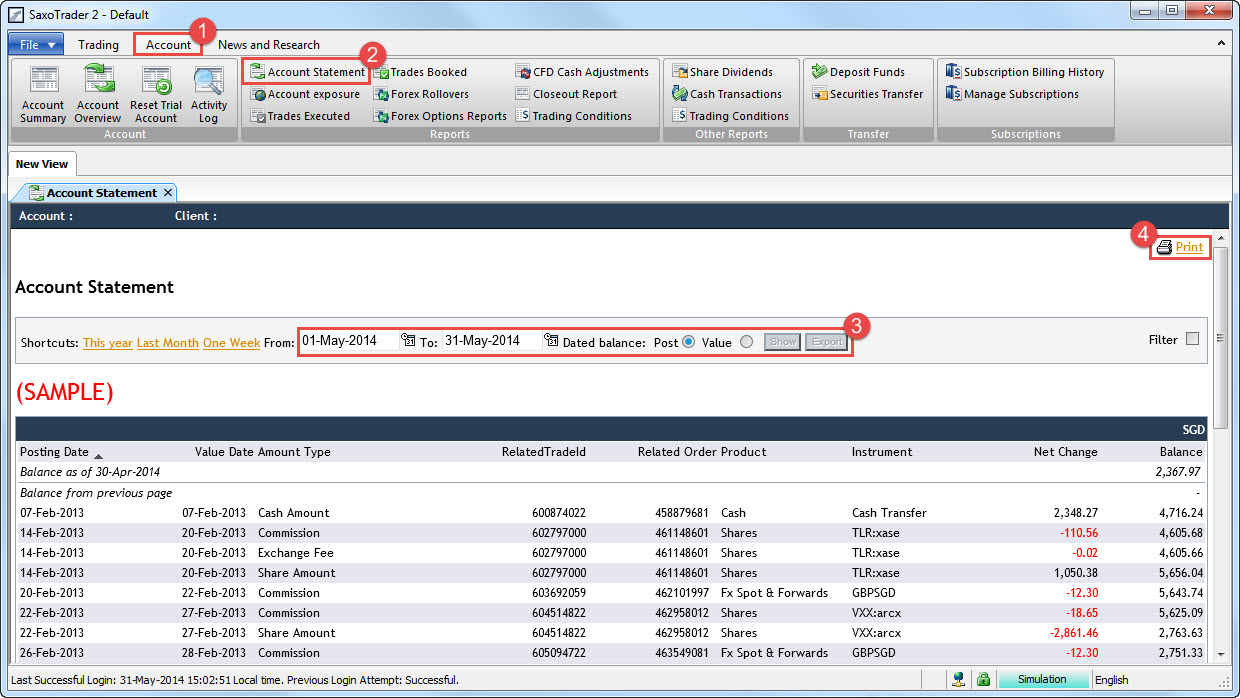Viewport: 1240px width, 698px height.
Task: Open Forex Options Reports
Action: tap(440, 116)
